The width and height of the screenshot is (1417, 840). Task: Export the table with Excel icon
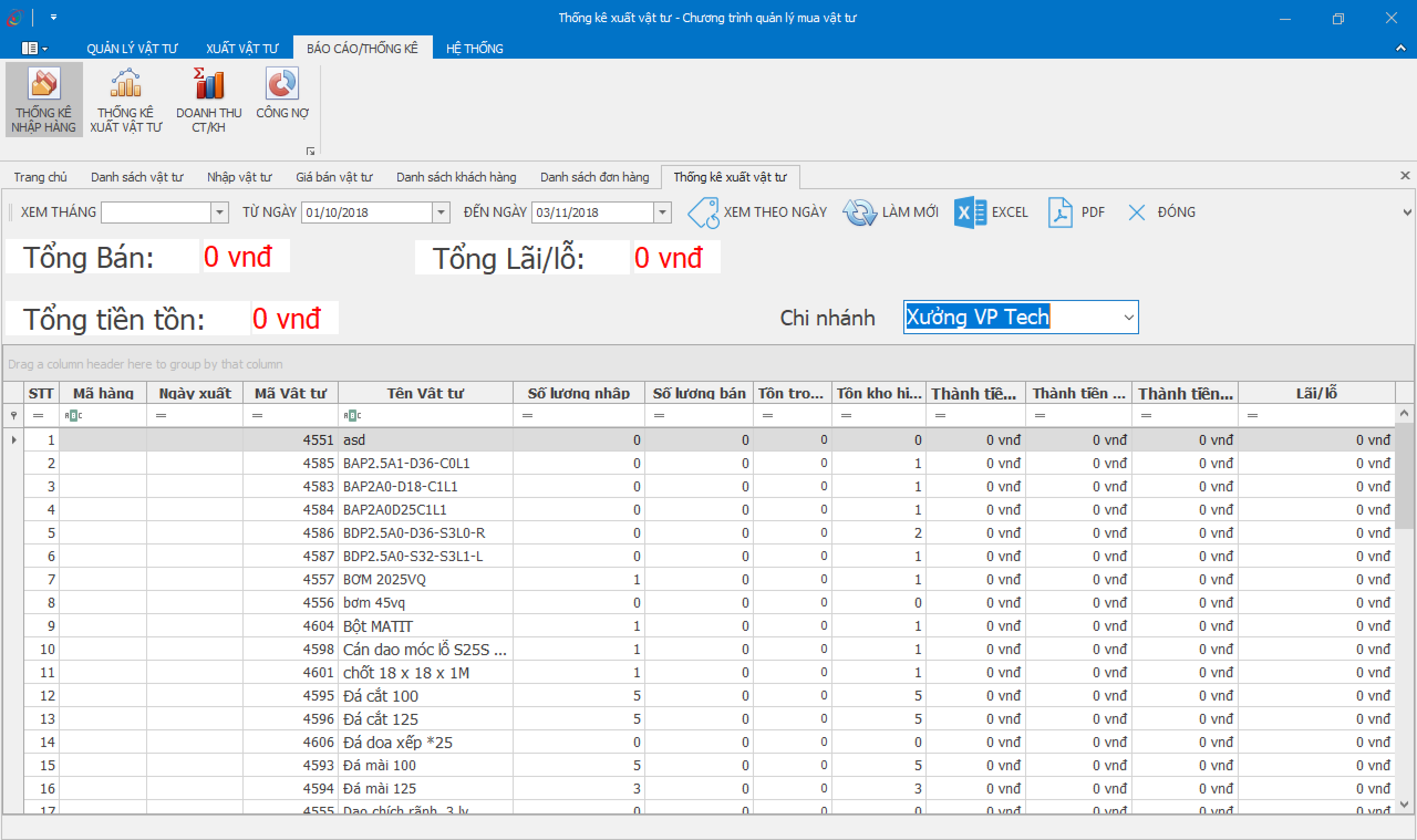[970, 213]
